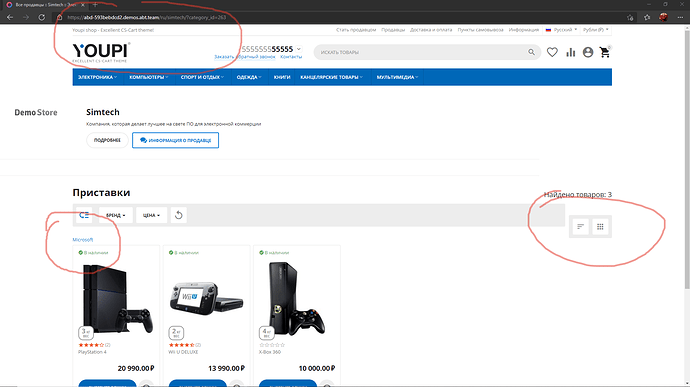Image resolution: width=690 pixels, height=387 pixels.
Task: Open the Пункты самовывоза link
Action: (480, 30)
